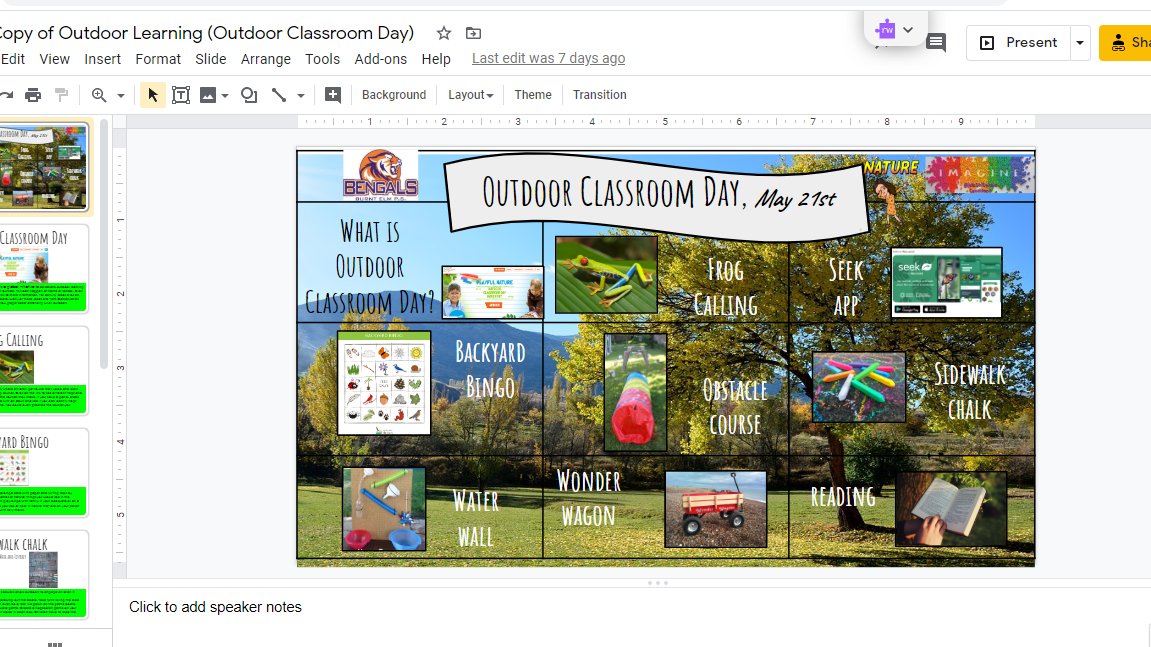Switch to grid view icon
The width and height of the screenshot is (1151, 647).
pyautogui.click(x=55, y=643)
